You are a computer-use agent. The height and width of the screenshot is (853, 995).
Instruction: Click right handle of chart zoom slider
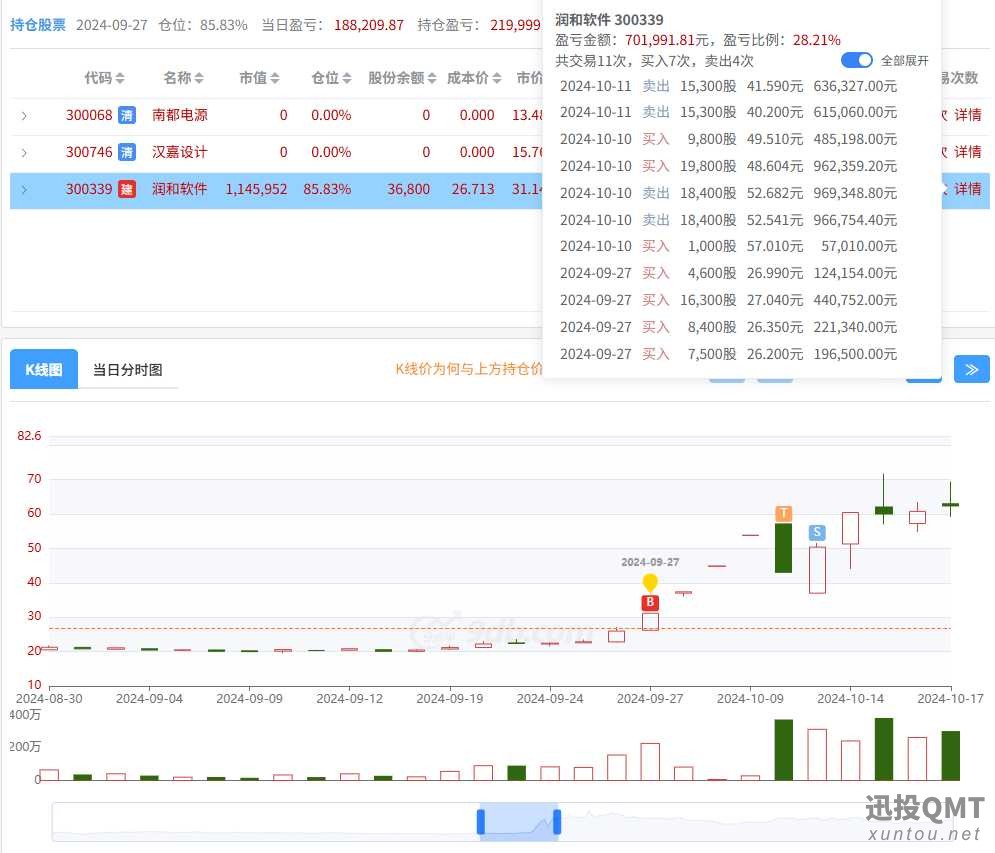click(x=557, y=822)
